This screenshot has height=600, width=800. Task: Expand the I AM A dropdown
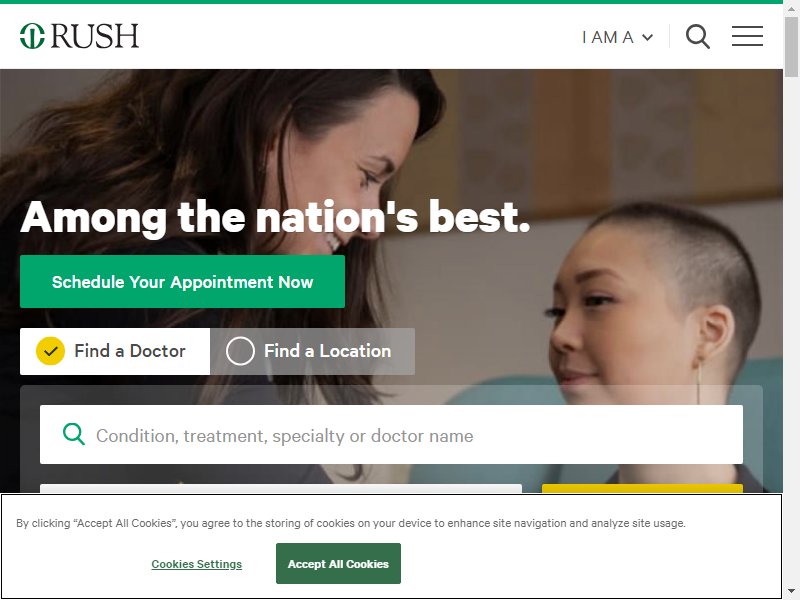[617, 37]
